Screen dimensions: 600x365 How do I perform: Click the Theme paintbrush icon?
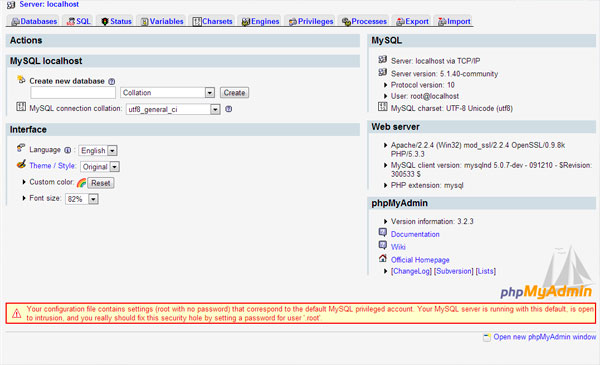click(21, 164)
